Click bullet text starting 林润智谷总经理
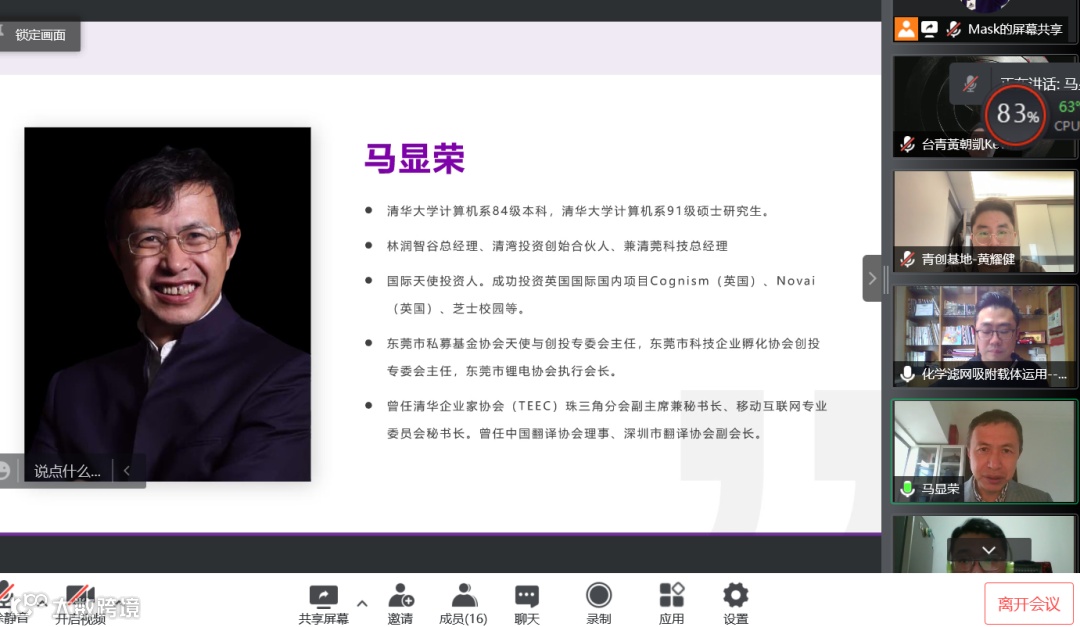The image size is (1080, 627). pos(557,246)
